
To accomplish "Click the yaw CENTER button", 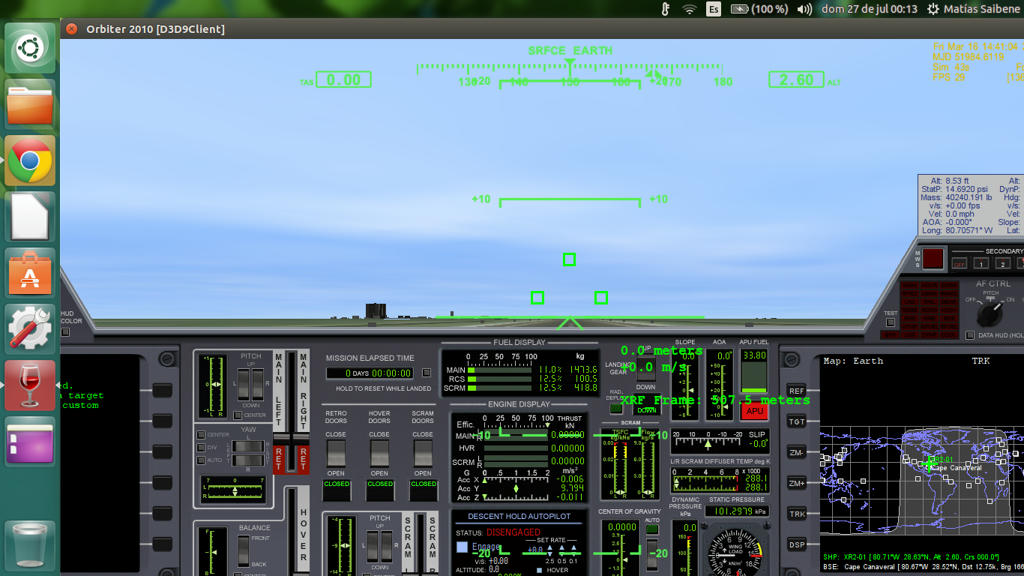I will point(201,435).
